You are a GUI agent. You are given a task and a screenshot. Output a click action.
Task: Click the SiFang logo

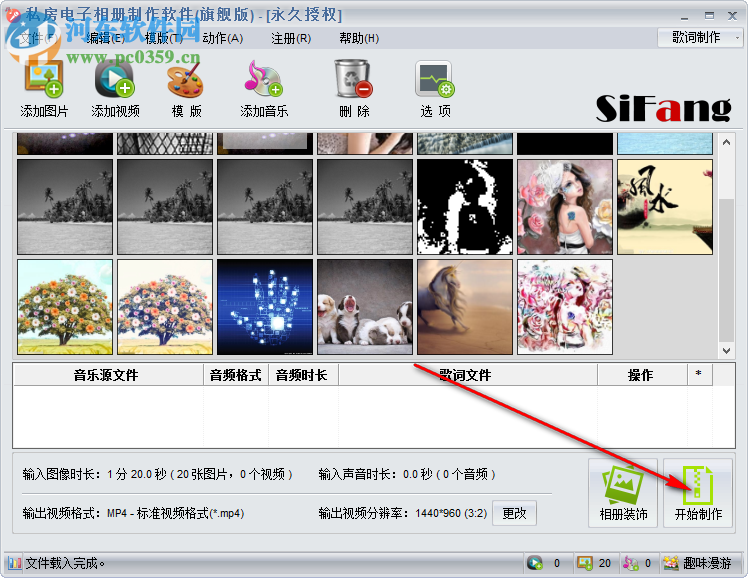point(663,109)
